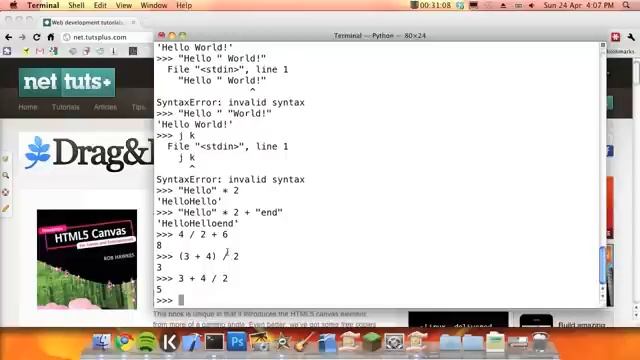Screen dimensions: 640x360
Task: Click the eject icon in menu bar
Action: [x=503, y=5]
